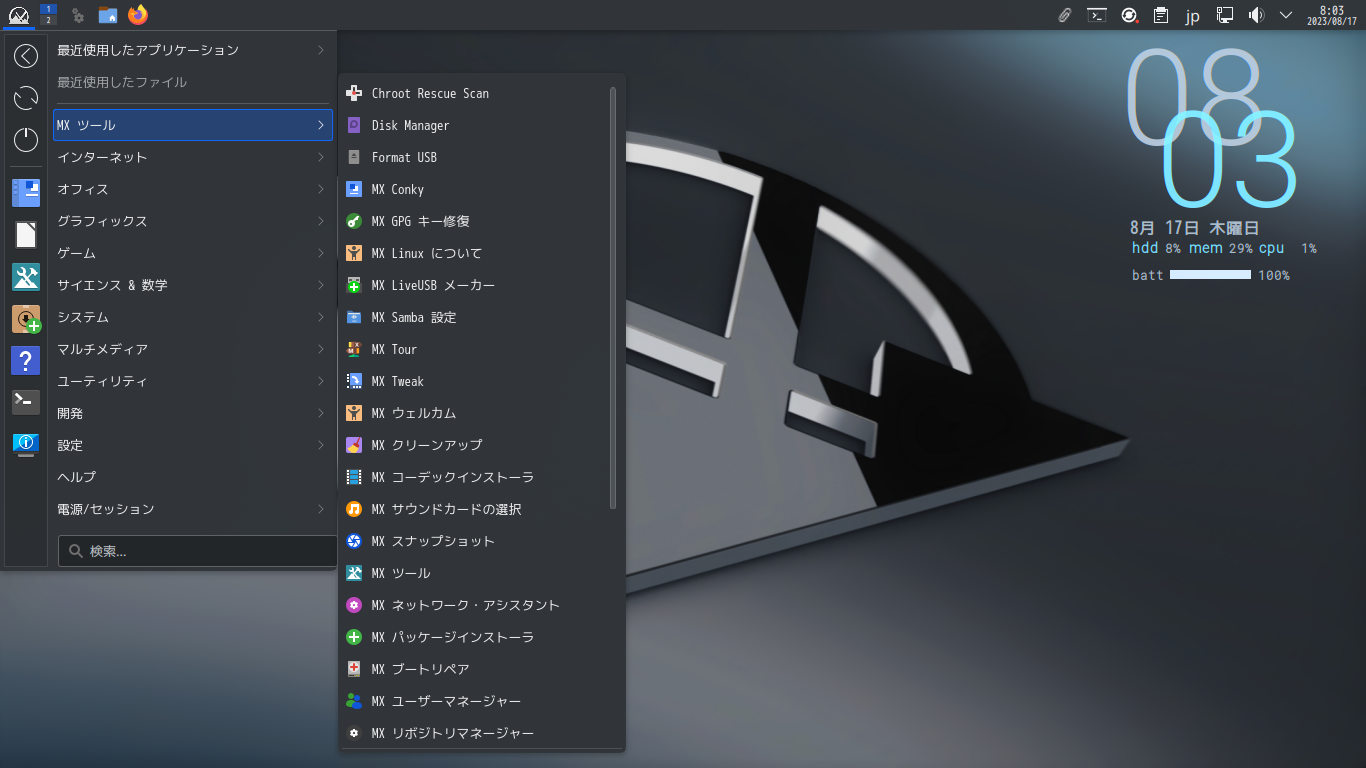Click the MX サウンドカードの選択 icon
Viewport: 1366px width, 768px height.
click(353, 509)
